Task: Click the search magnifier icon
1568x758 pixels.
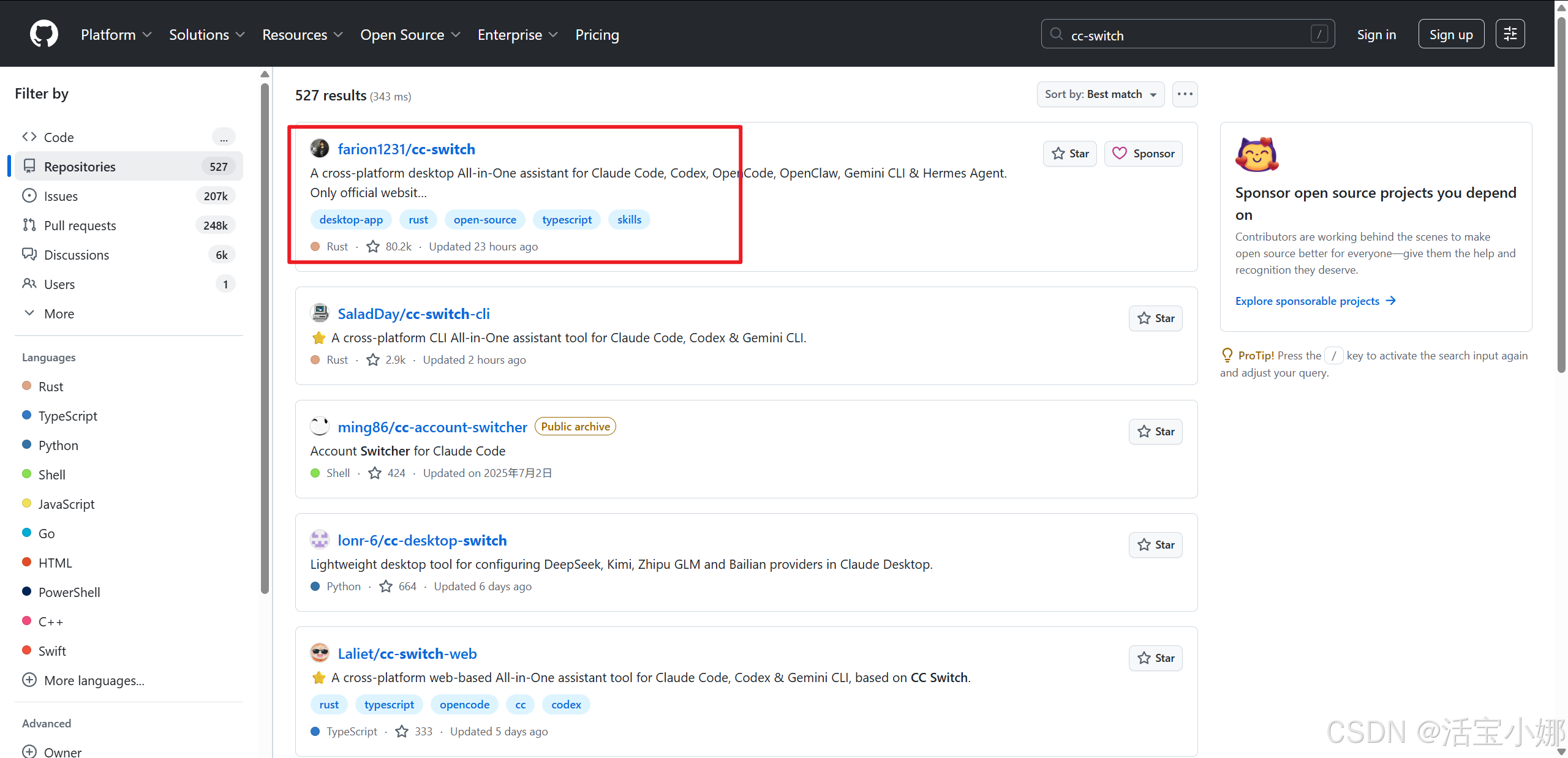Action: tap(1057, 34)
